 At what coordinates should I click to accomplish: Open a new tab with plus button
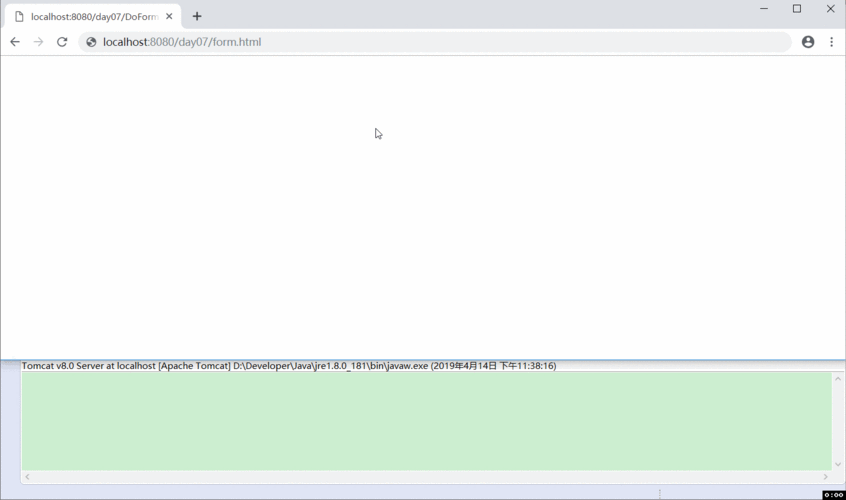(197, 16)
